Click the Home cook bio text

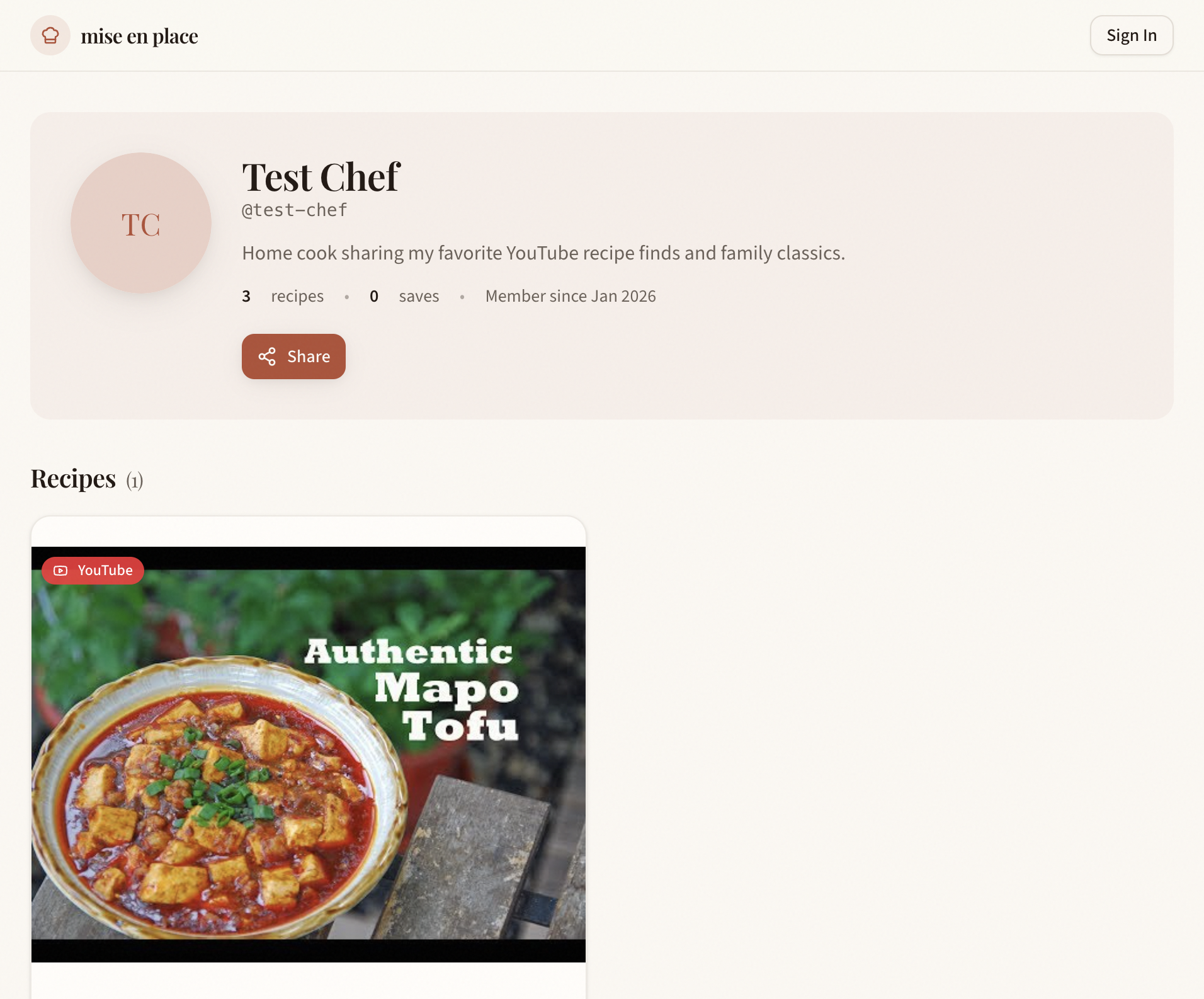click(543, 253)
